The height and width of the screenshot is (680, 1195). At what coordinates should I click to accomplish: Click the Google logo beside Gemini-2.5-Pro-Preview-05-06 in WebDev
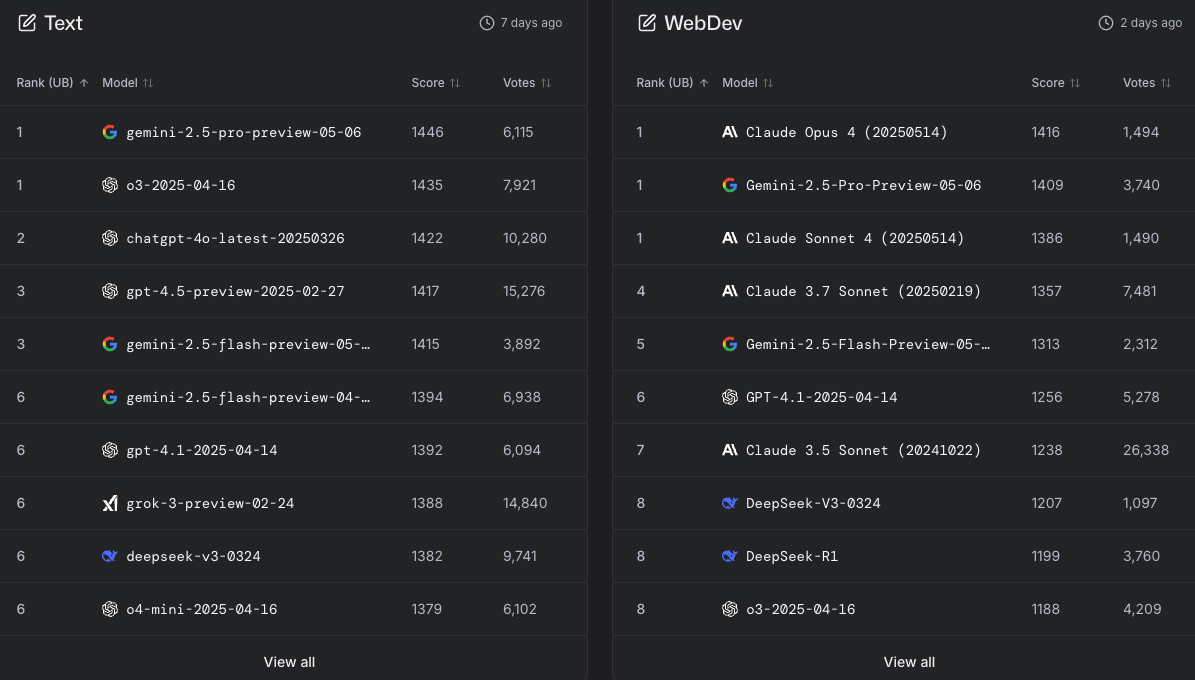pos(729,185)
